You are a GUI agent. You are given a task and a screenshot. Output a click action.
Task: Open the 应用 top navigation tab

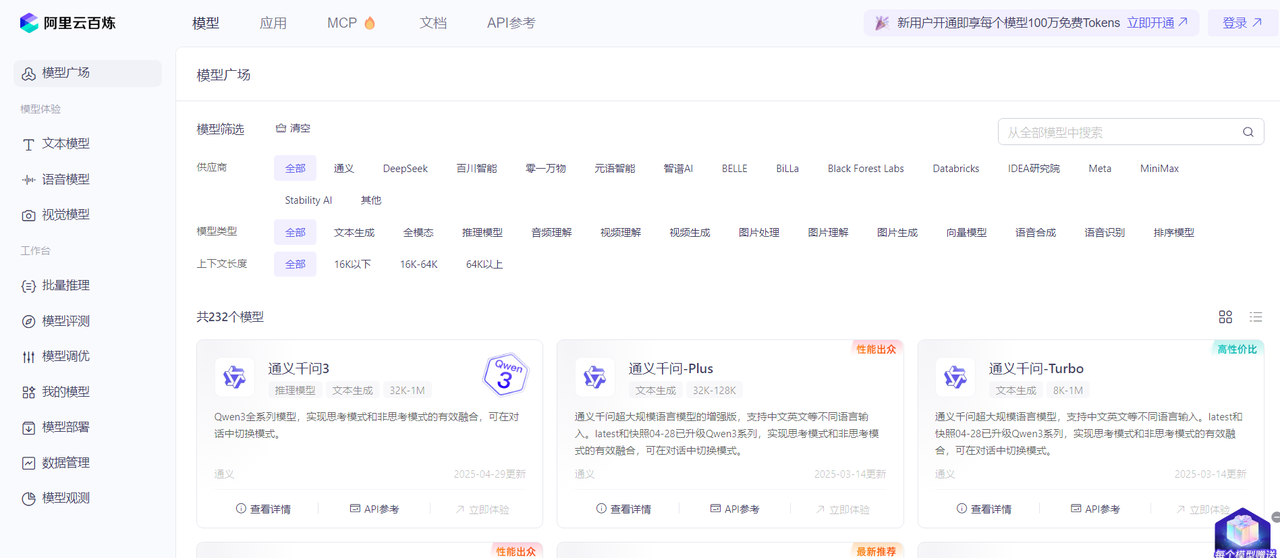pos(273,23)
